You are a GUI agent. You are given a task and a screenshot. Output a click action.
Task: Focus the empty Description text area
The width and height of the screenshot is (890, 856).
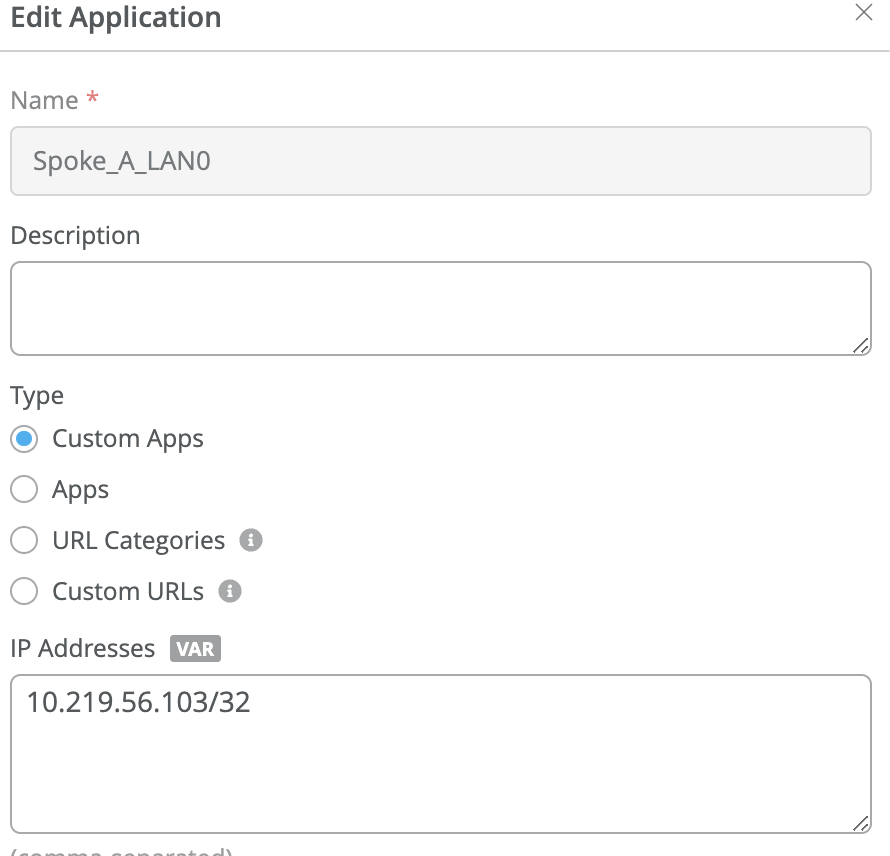(x=440, y=308)
